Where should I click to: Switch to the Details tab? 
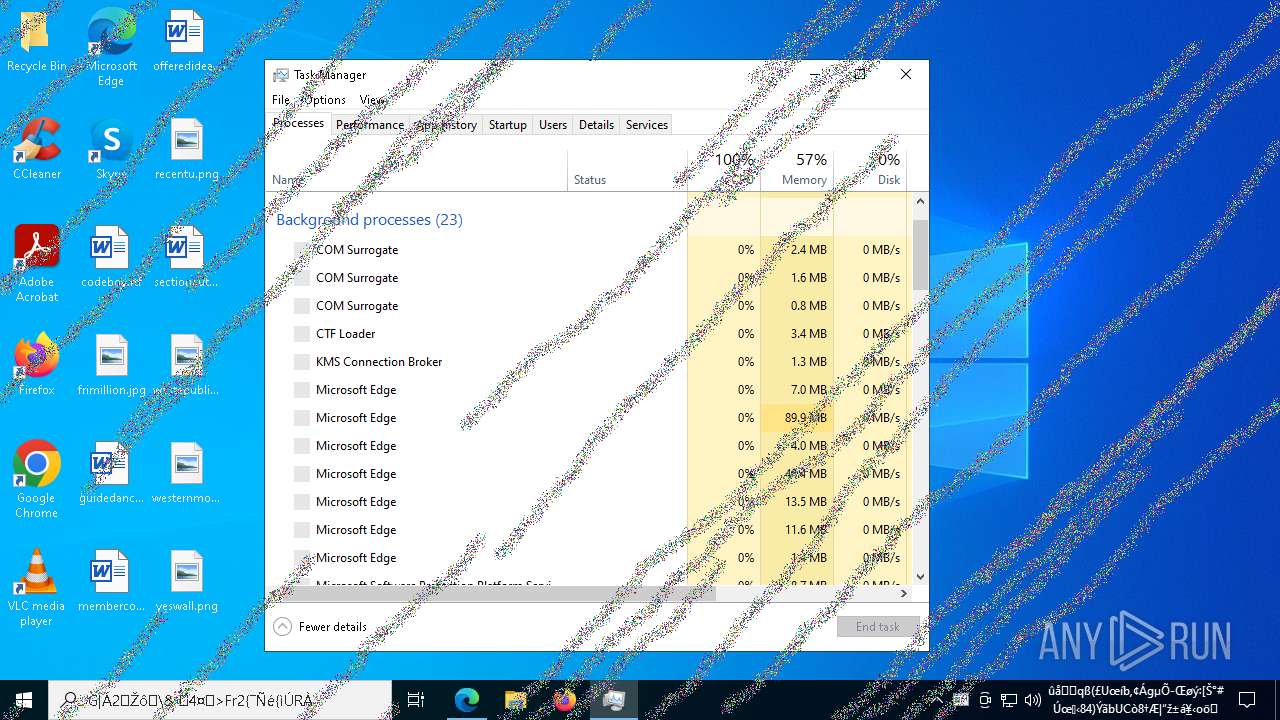click(x=596, y=125)
